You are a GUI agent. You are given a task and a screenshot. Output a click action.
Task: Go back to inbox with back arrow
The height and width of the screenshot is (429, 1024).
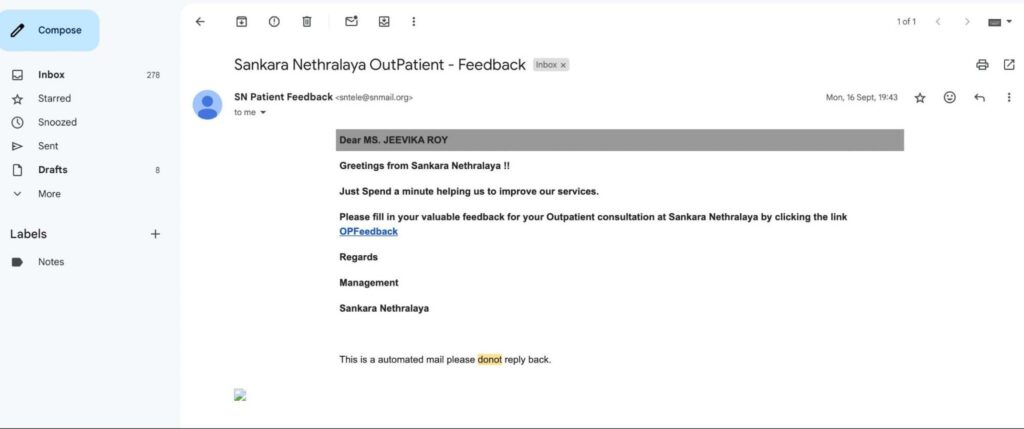tap(200, 21)
